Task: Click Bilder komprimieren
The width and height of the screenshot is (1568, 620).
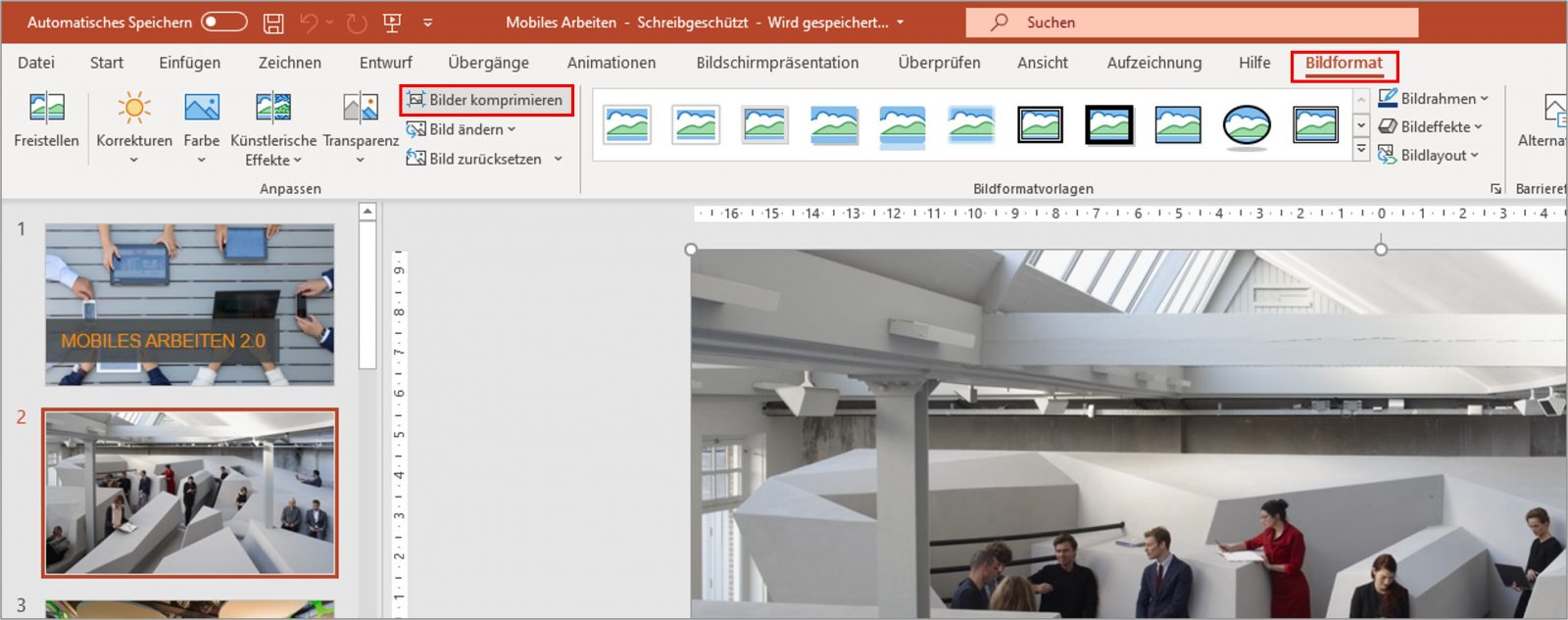Action: [485, 100]
